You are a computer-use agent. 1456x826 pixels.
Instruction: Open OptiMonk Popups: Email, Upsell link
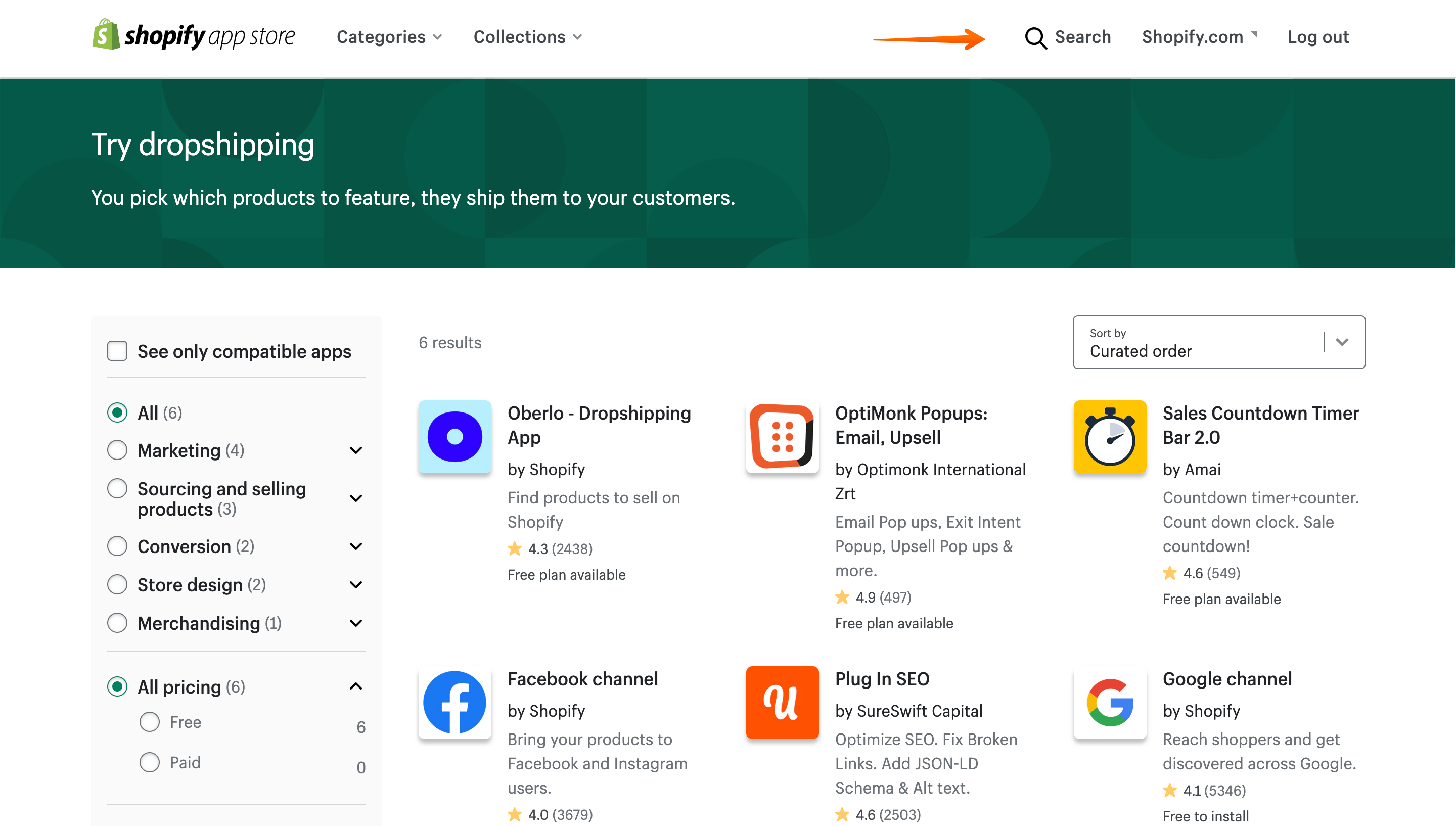[x=911, y=425]
